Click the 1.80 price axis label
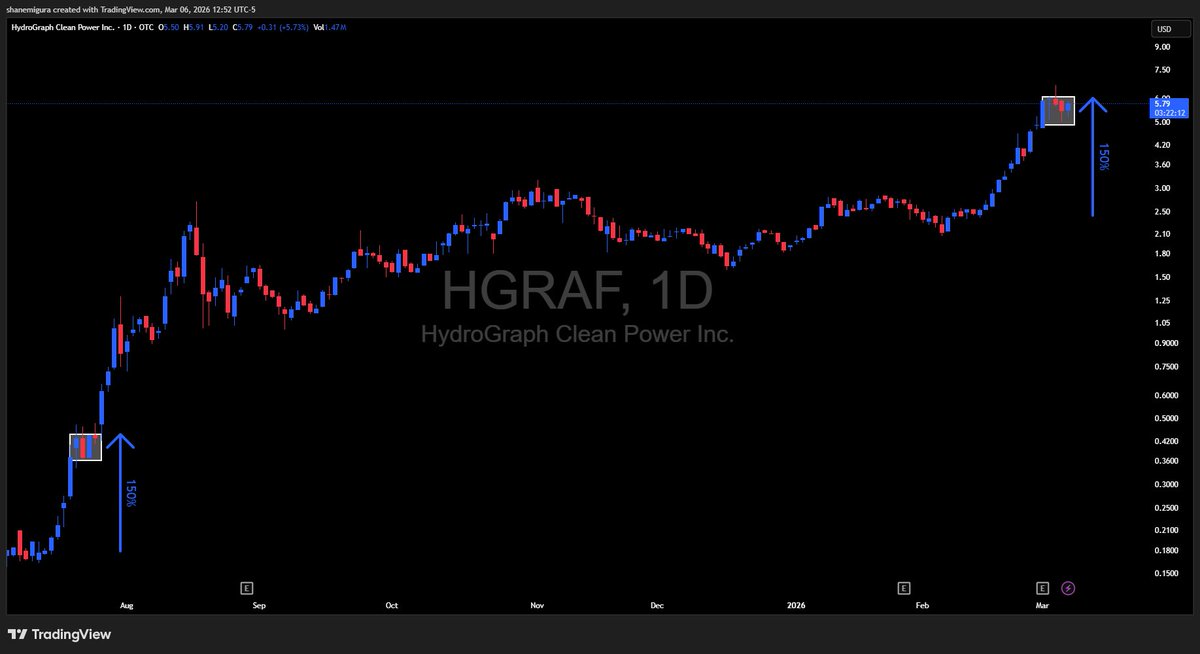 [1162, 254]
